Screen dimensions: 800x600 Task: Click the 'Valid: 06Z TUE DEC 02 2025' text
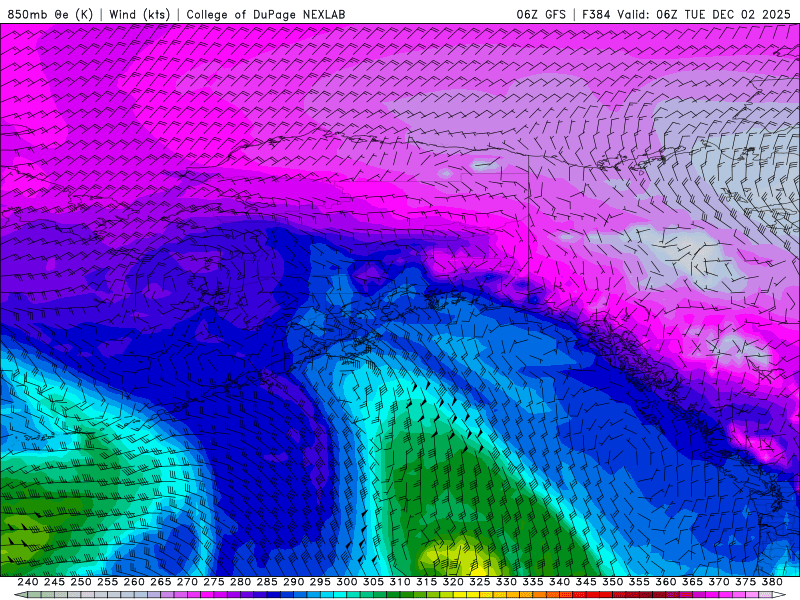click(704, 14)
